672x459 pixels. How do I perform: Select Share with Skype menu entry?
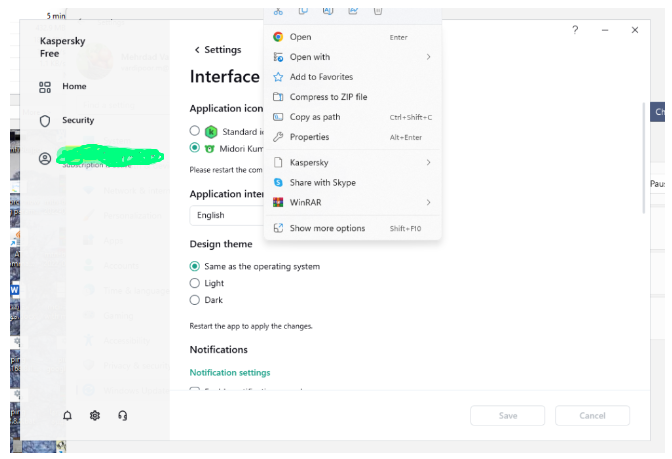click(322, 183)
